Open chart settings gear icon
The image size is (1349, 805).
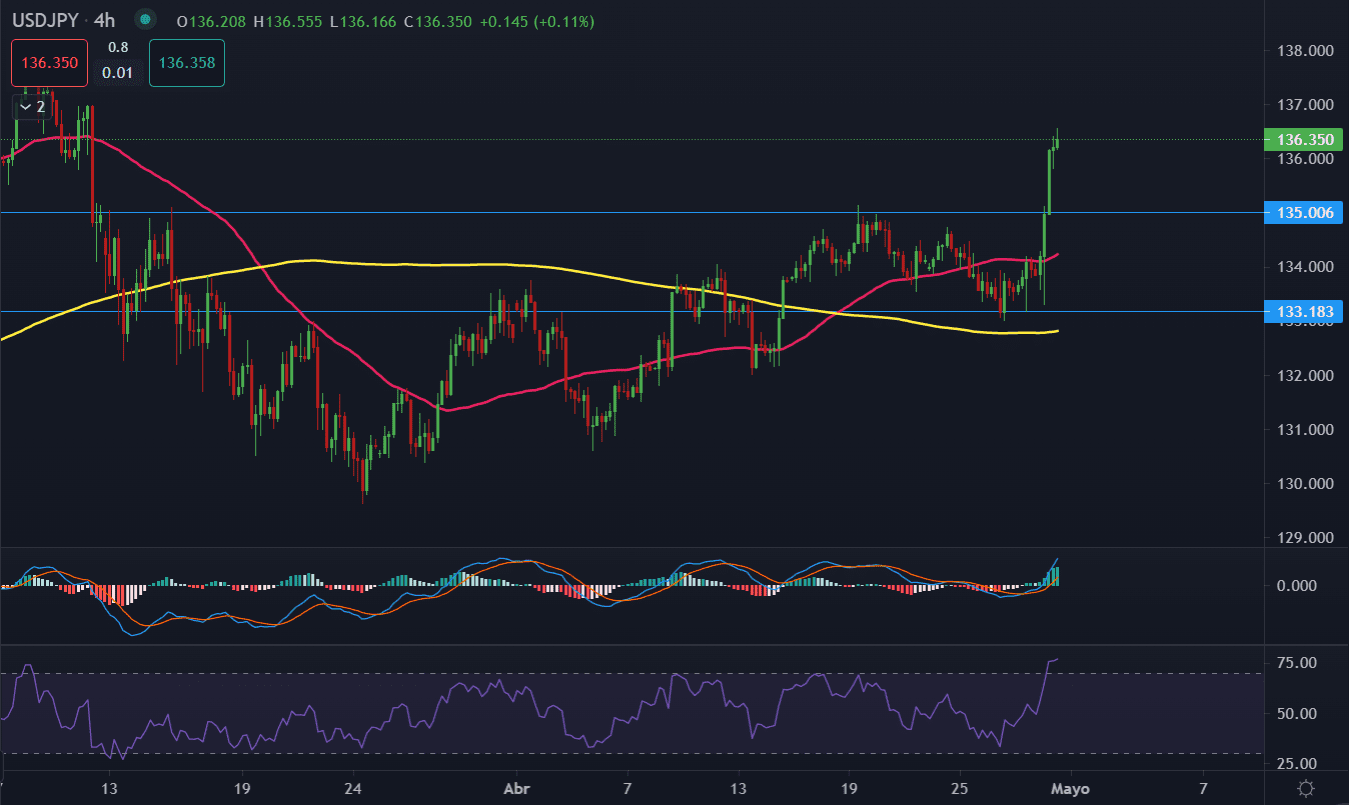pos(1305,788)
